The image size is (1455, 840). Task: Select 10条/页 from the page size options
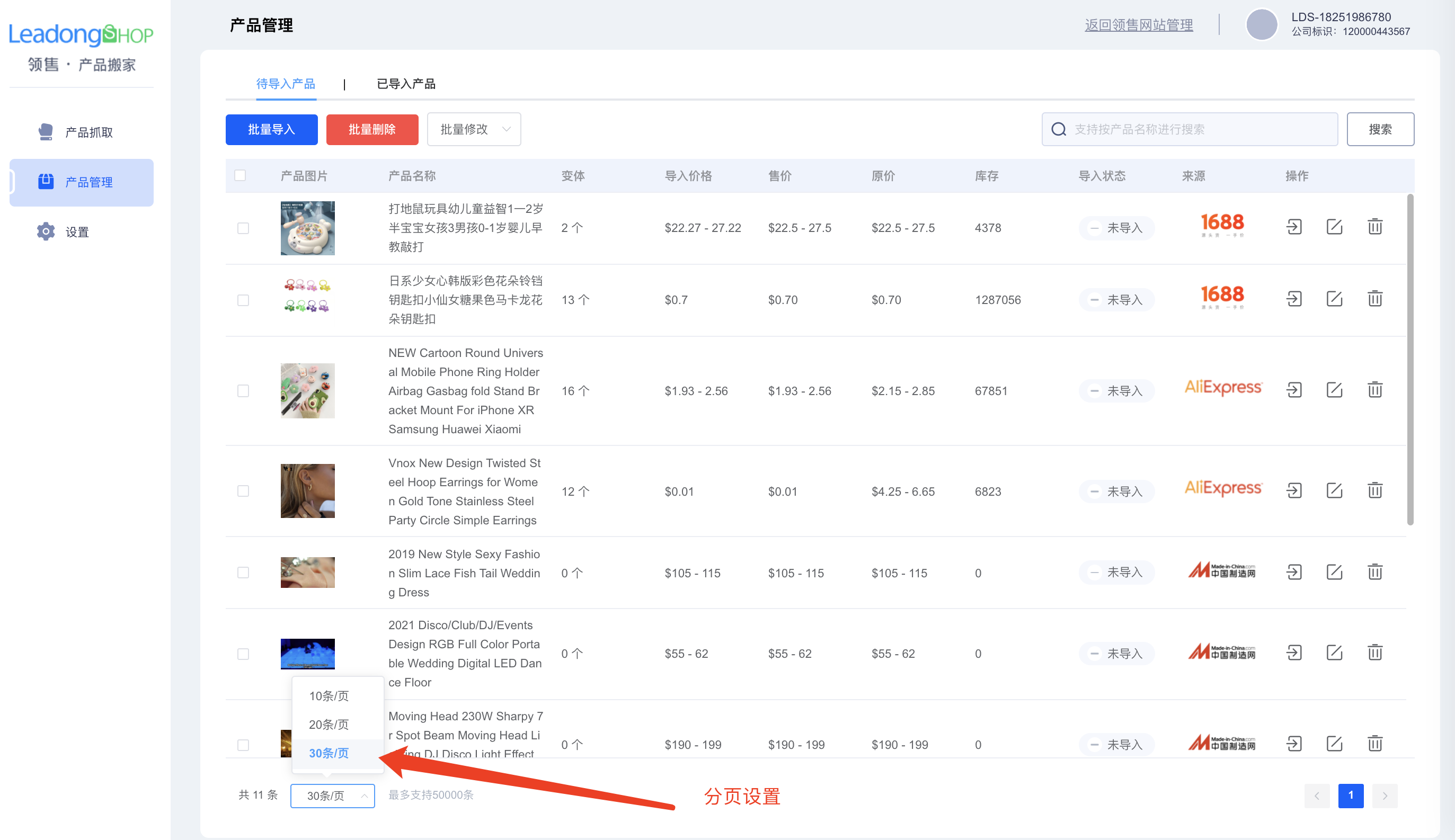tap(329, 696)
